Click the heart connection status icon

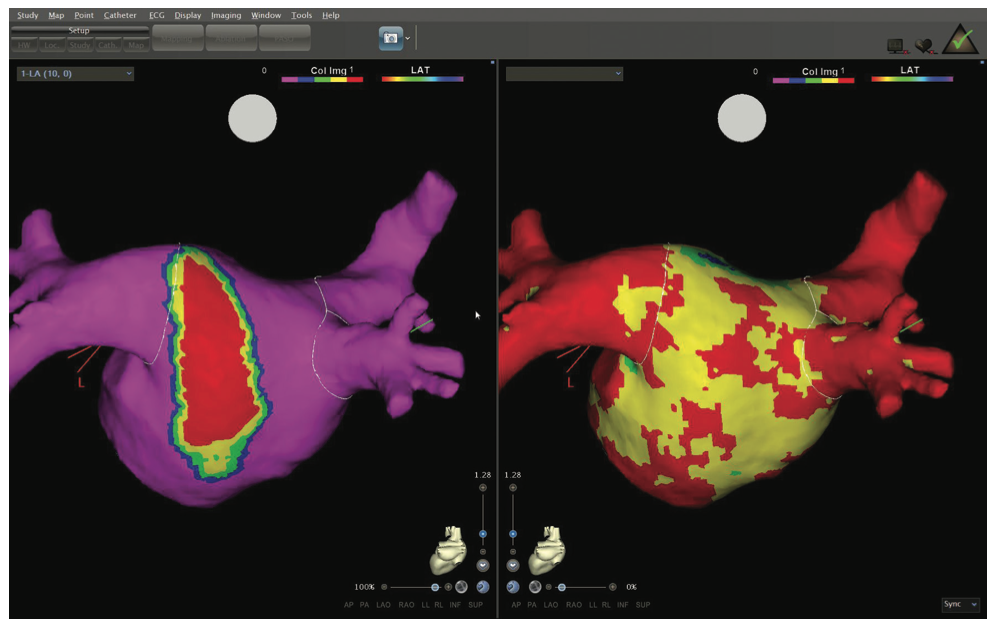pos(926,45)
